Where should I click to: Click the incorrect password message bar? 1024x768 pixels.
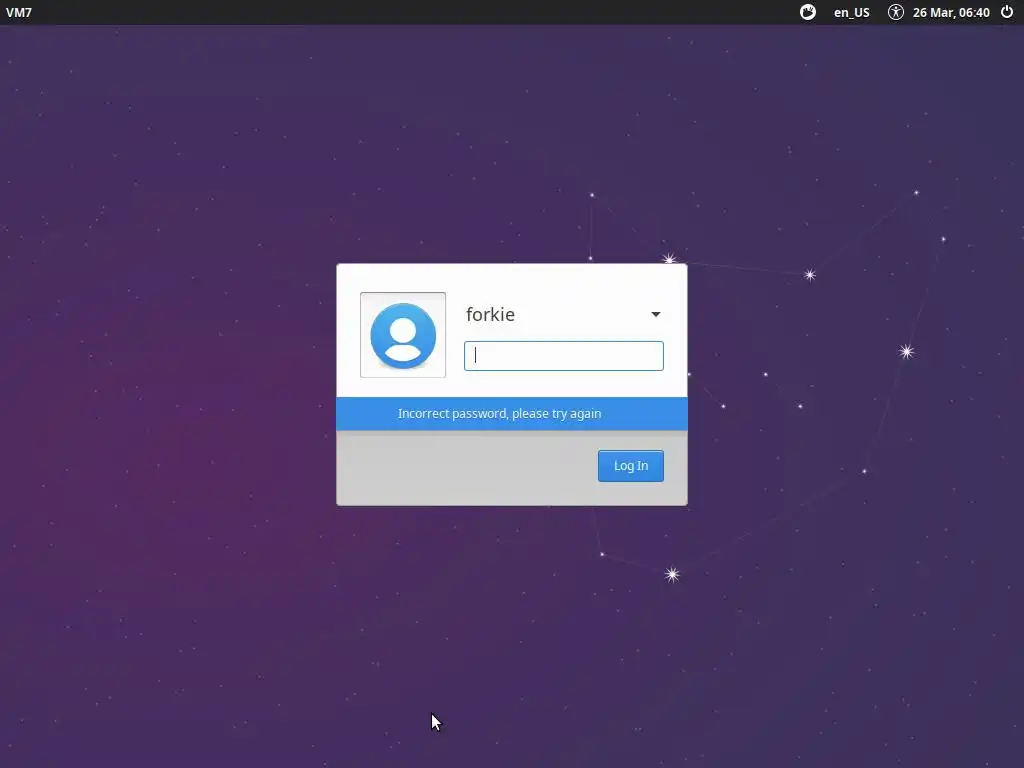tap(512, 413)
